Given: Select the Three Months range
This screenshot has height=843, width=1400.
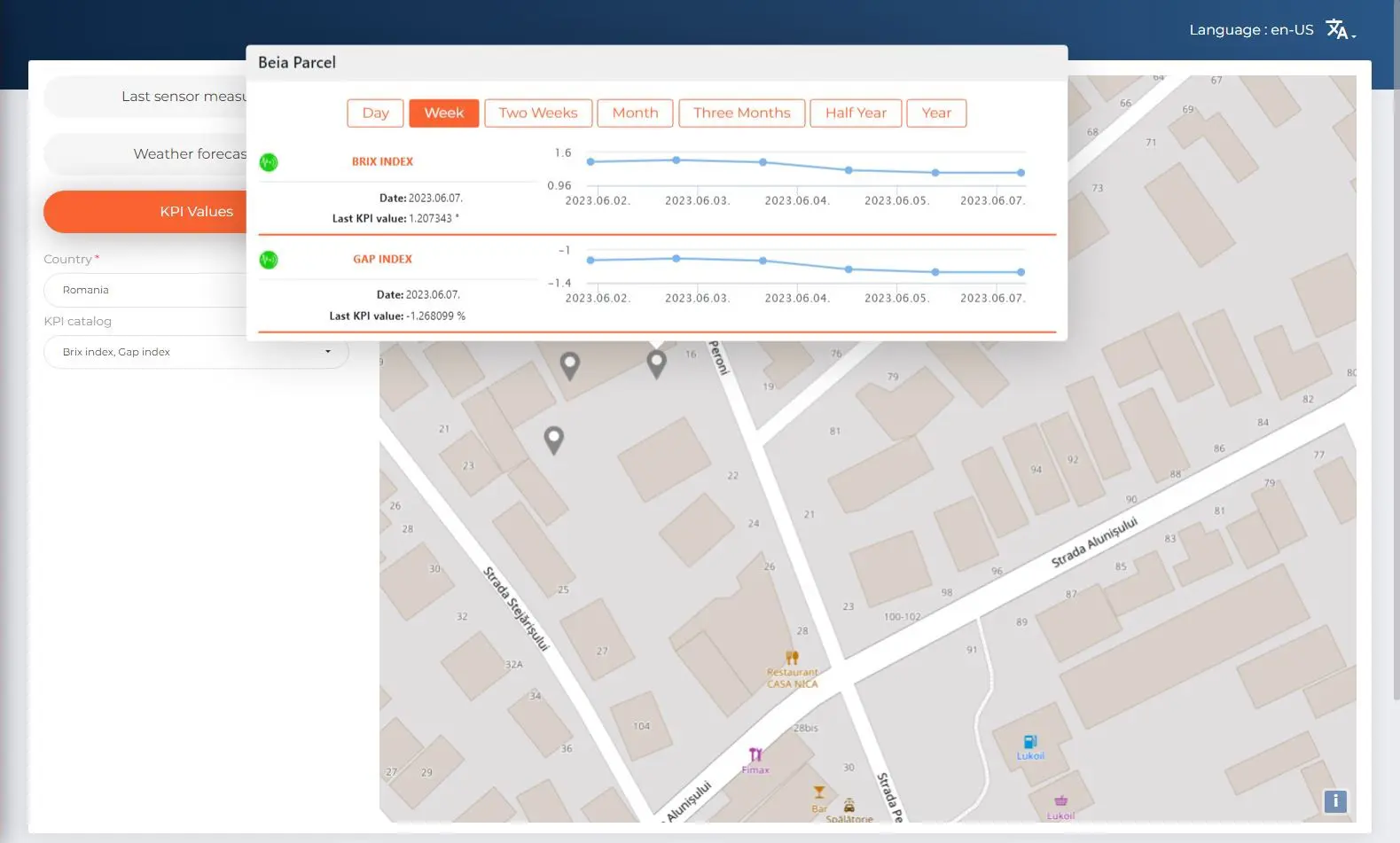Looking at the screenshot, I should [741, 113].
